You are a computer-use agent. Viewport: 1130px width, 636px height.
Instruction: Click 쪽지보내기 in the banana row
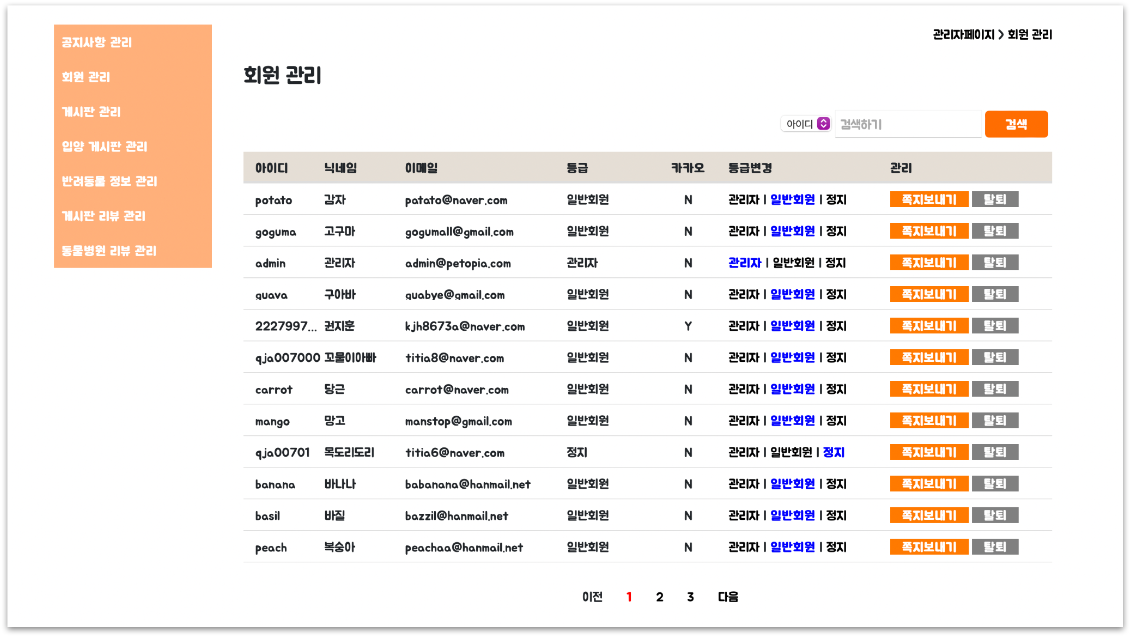click(929, 484)
